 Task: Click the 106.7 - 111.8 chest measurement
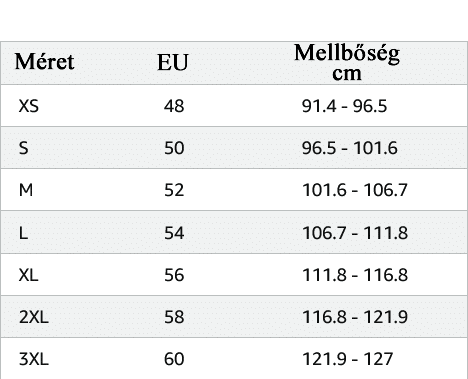coord(355,233)
